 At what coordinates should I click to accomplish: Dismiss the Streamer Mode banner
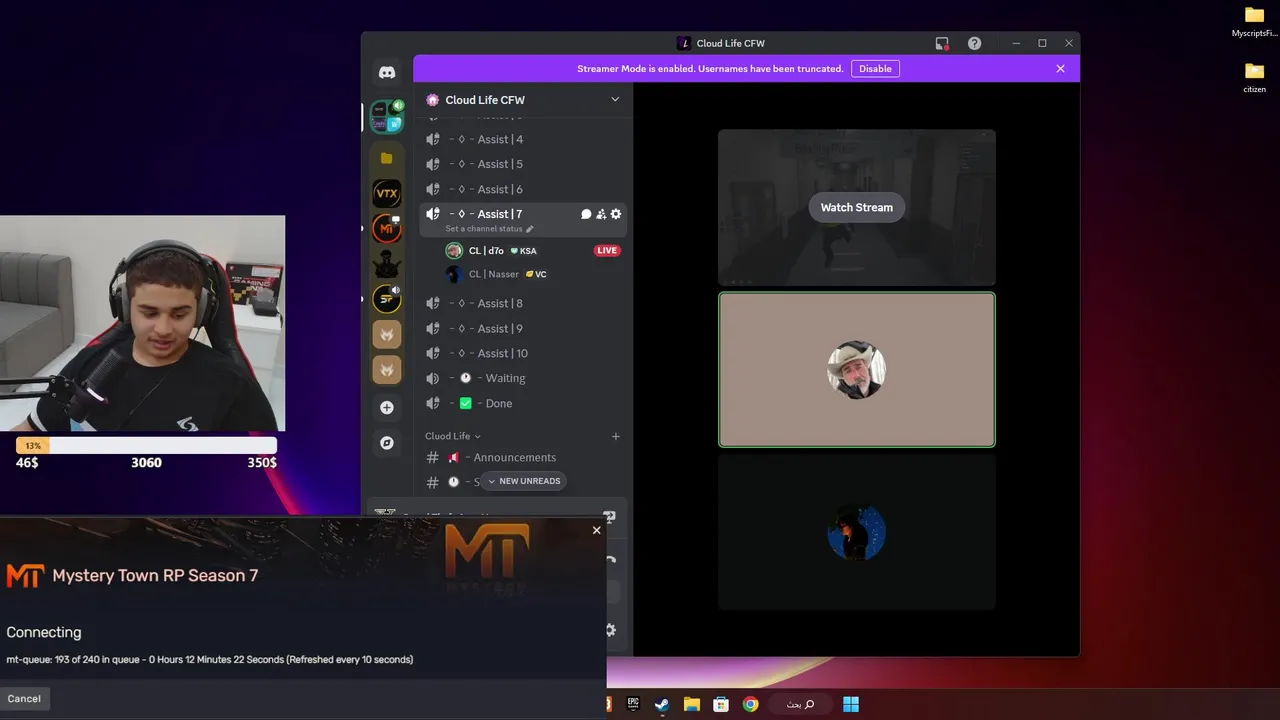pyautogui.click(x=1060, y=69)
